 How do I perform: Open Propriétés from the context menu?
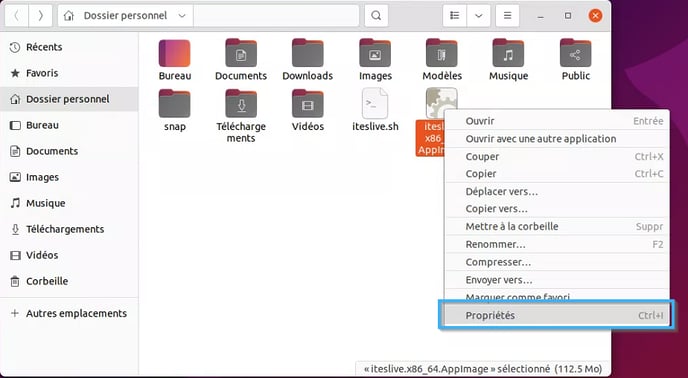(x=556, y=315)
